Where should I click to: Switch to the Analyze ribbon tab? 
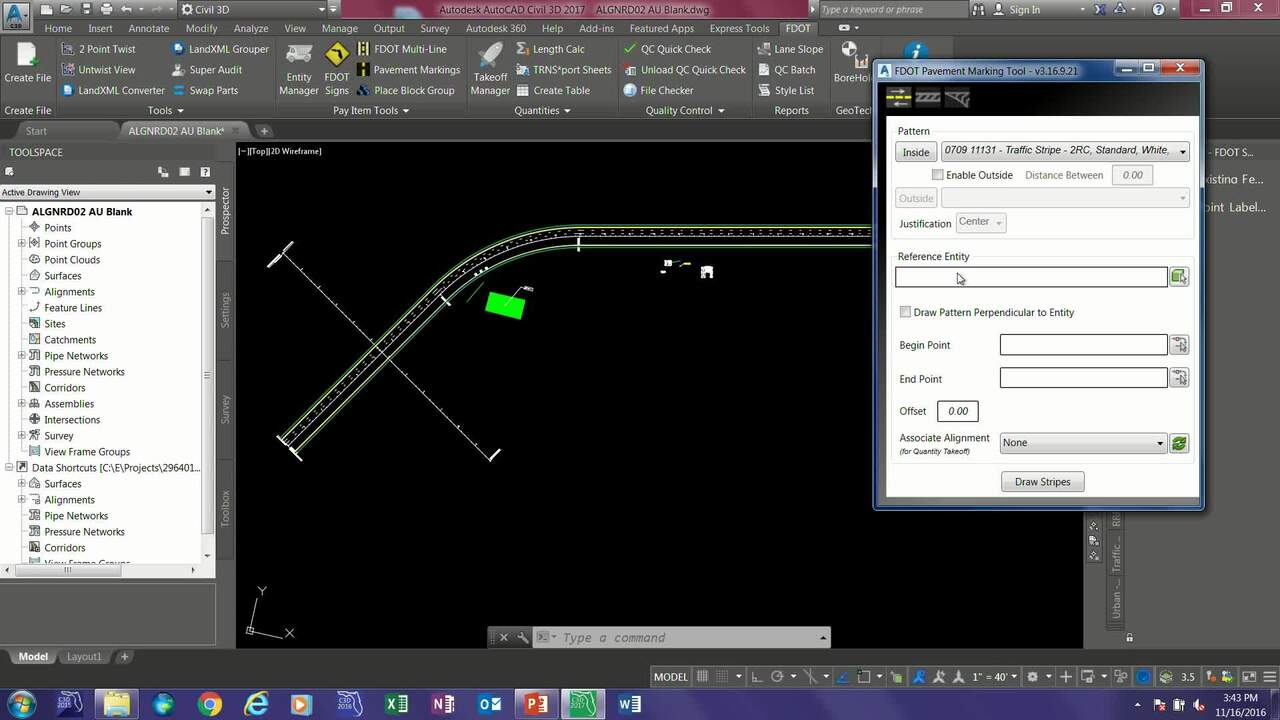point(251,29)
